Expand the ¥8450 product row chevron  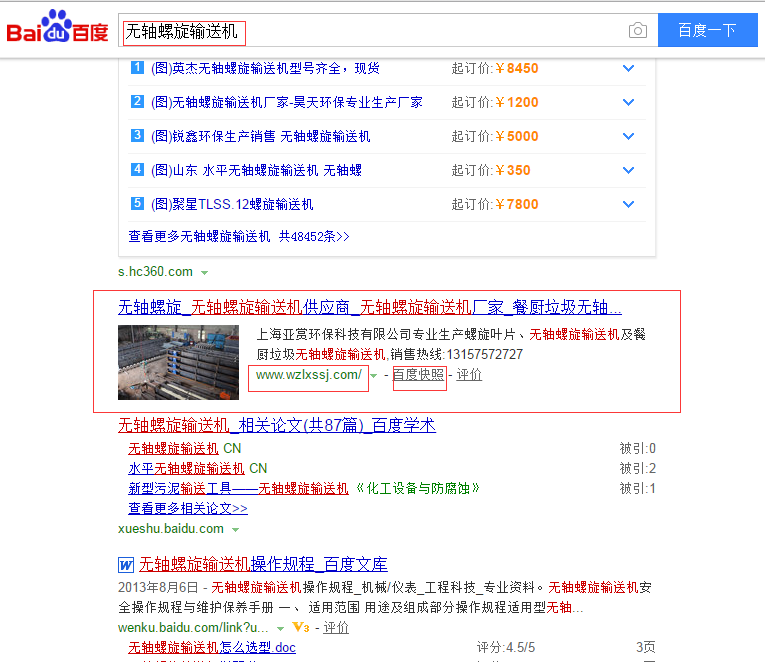click(629, 69)
